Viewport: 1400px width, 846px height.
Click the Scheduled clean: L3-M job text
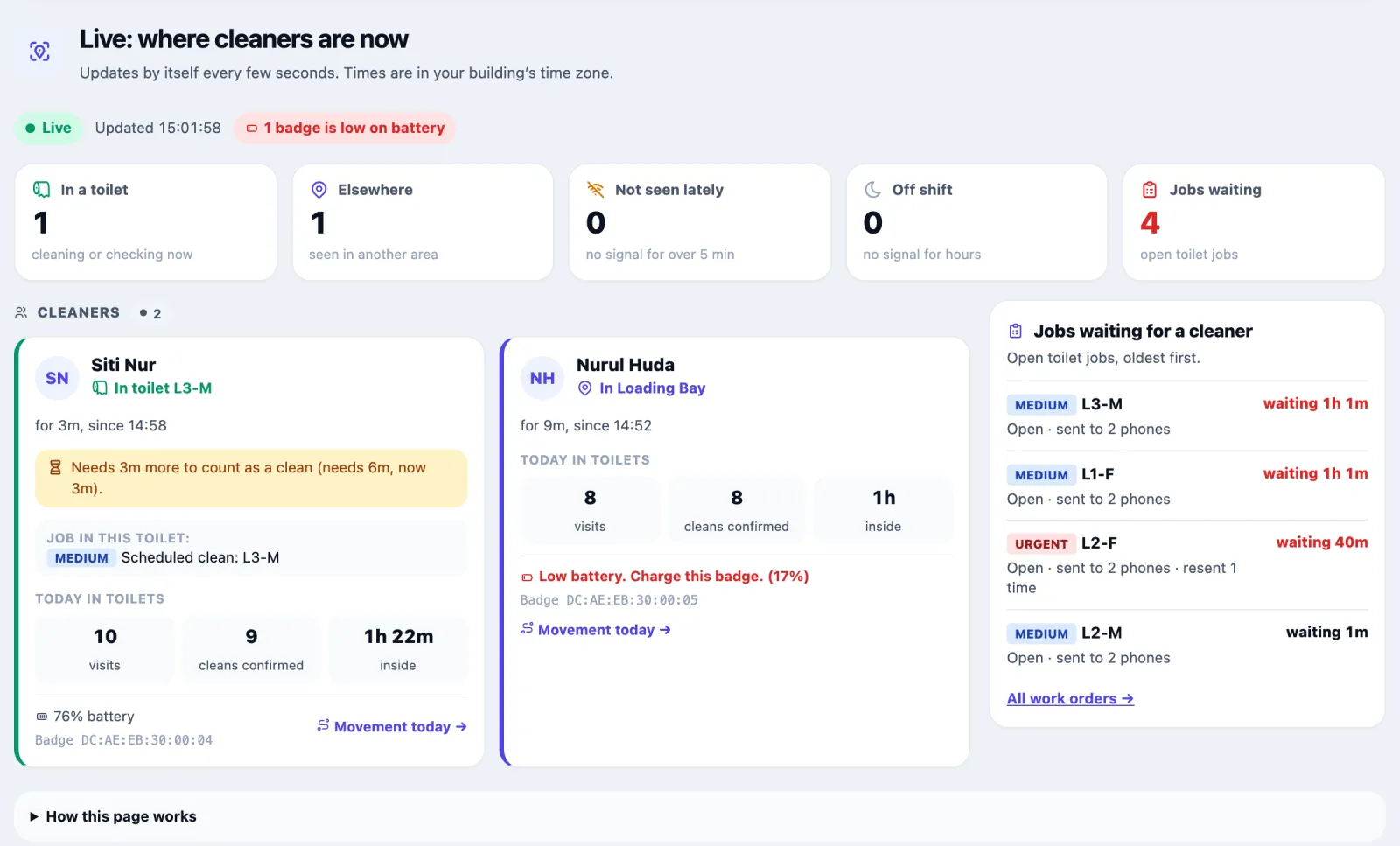[200, 557]
